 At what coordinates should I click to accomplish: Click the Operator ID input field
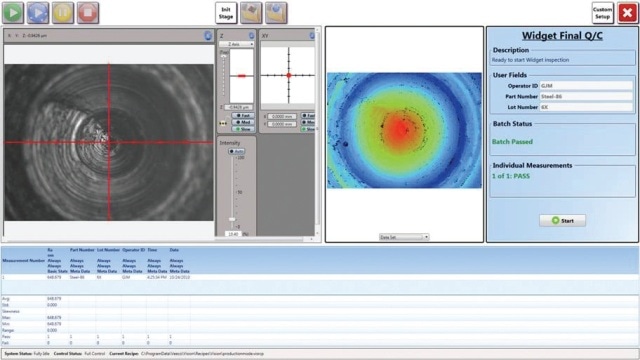click(586, 86)
